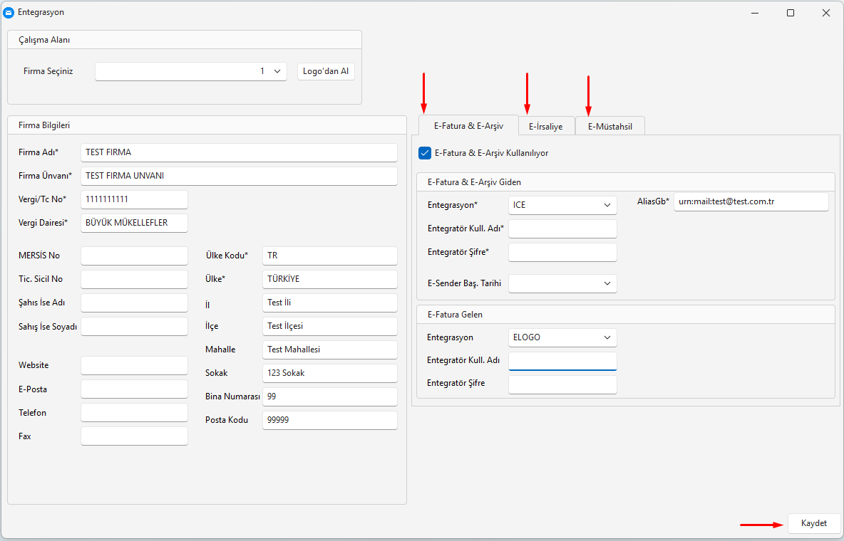This screenshot has width=844, height=541.
Task: Expand the ELOGO integration dropdown
Action: pyautogui.click(x=562, y=338)
